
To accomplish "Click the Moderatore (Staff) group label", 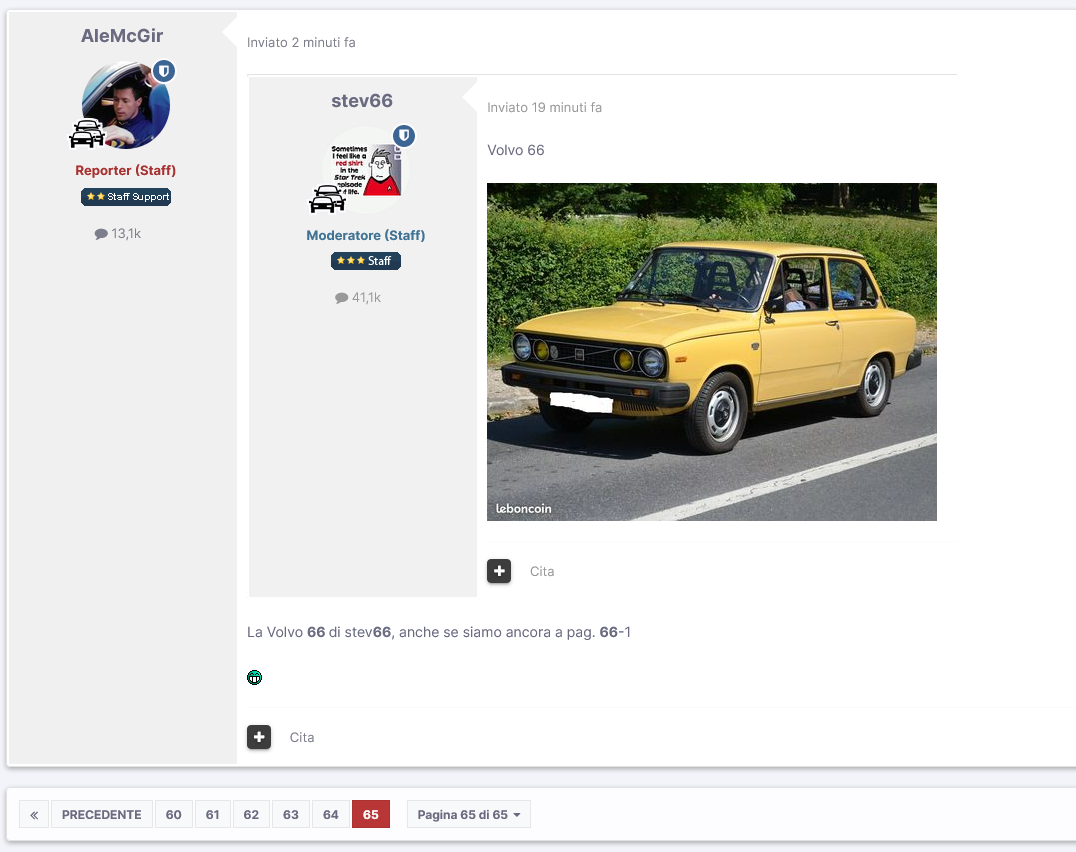I will (366, 235).
